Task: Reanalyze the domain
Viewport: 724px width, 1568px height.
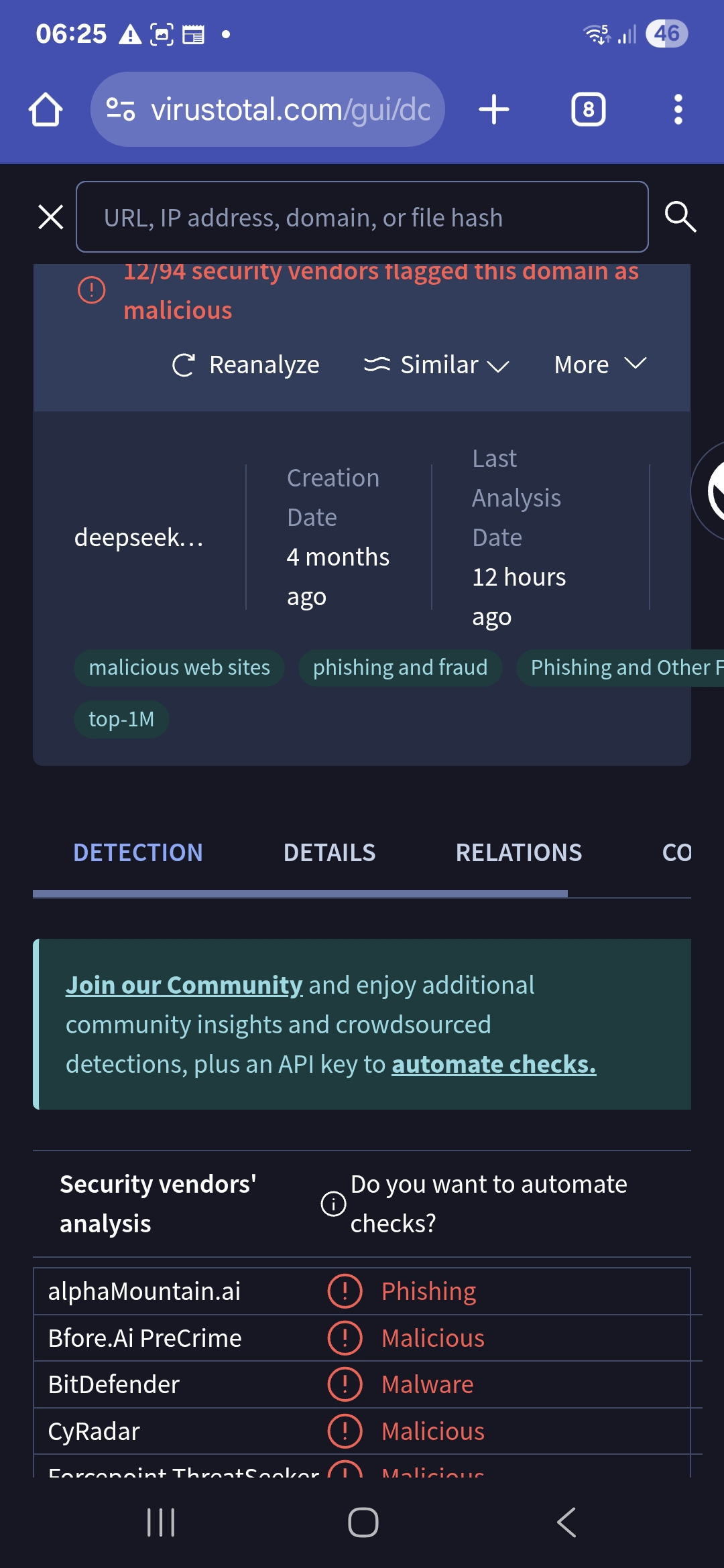Action: click(246, 365)
